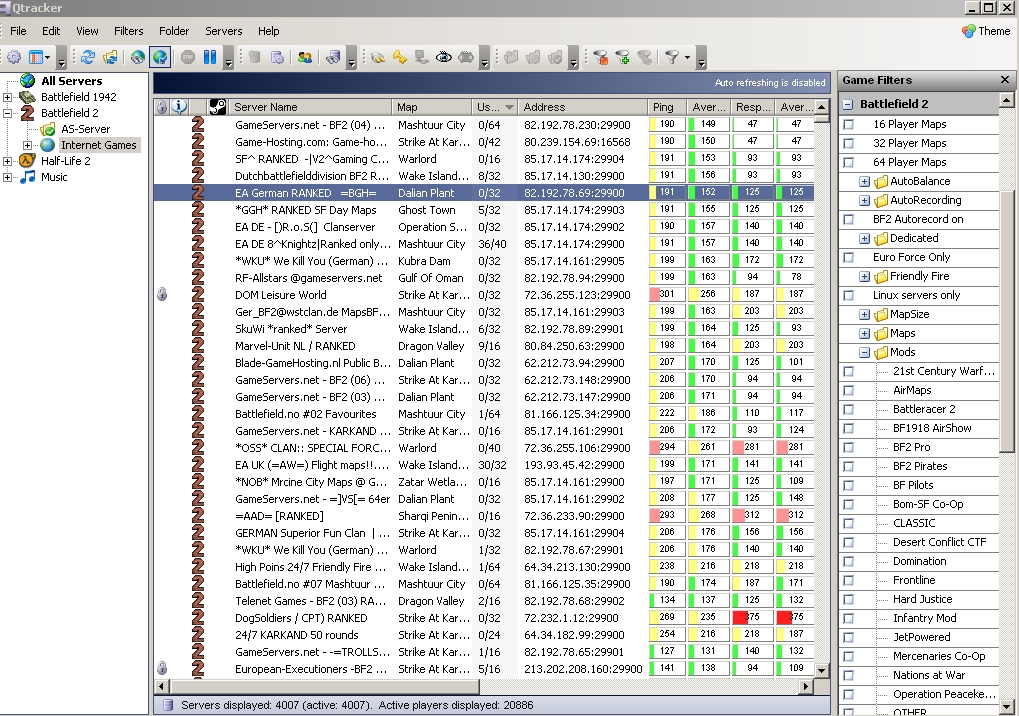Expand the Battlefield 1942 tree node
This screenshot has width=1019, height=716.
(x=7, y=97)
